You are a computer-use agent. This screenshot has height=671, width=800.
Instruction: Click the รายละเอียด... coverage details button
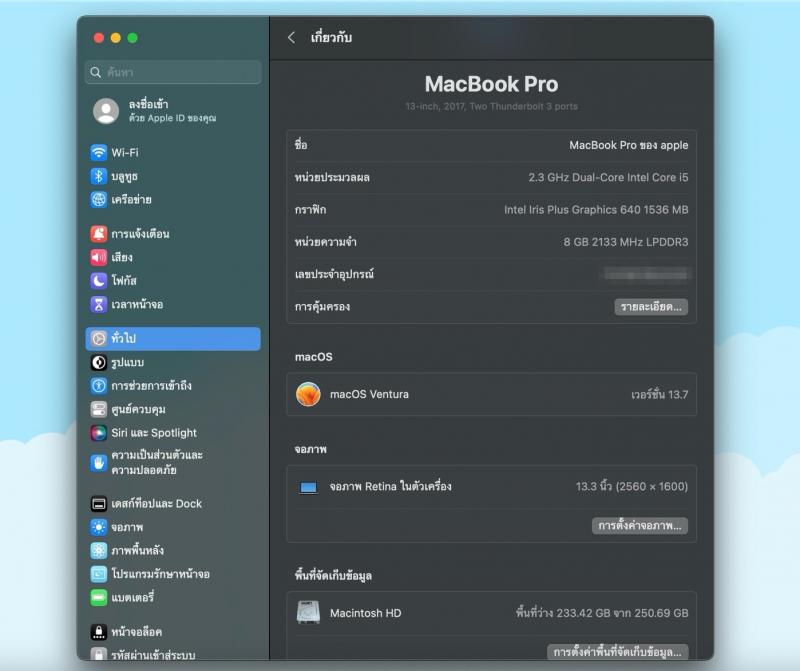(x=650, y=307)
